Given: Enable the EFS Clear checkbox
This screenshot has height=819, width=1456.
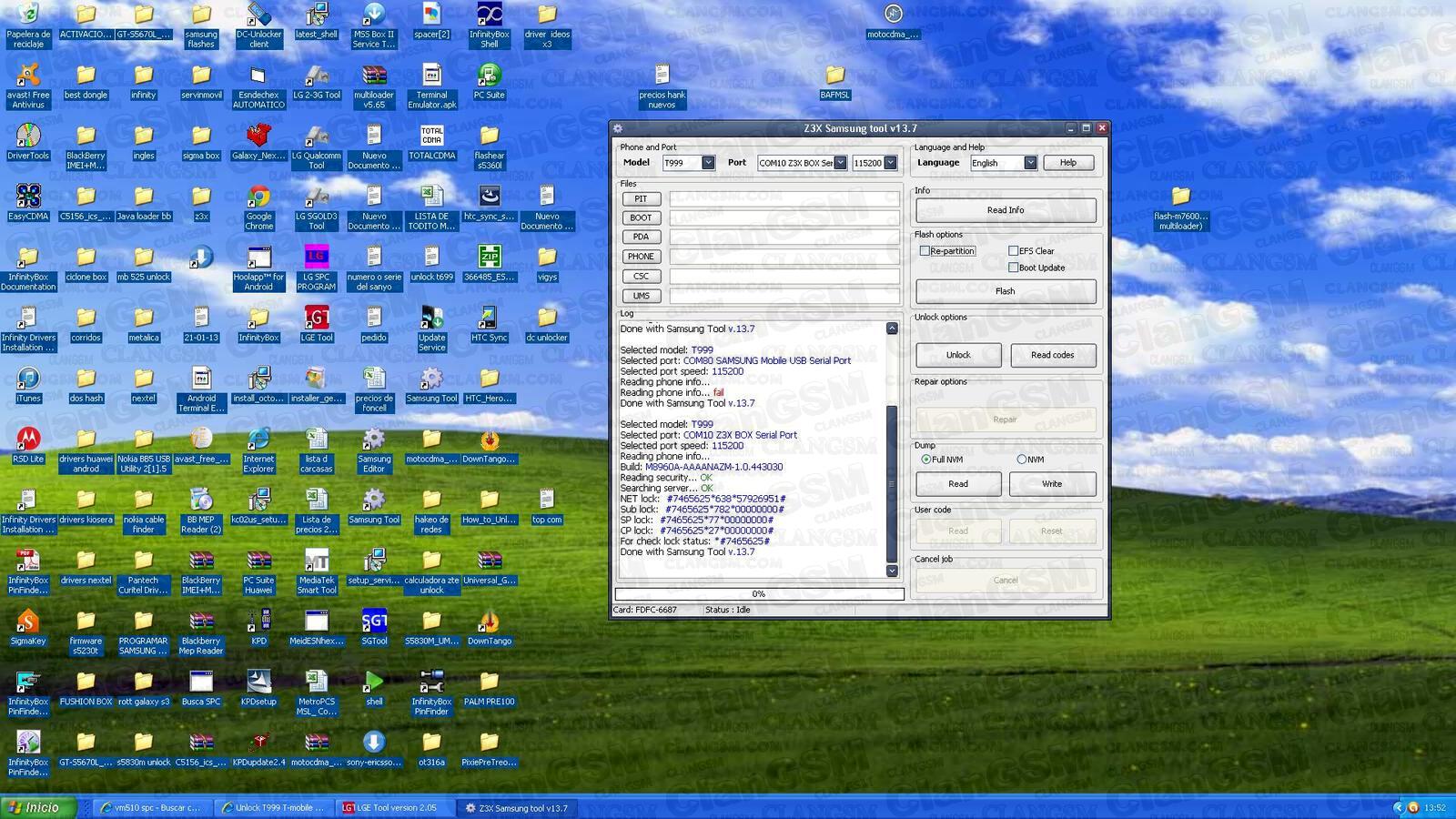Looking at the screenshot, I should pyautogui.click(x=1013, y=251).
